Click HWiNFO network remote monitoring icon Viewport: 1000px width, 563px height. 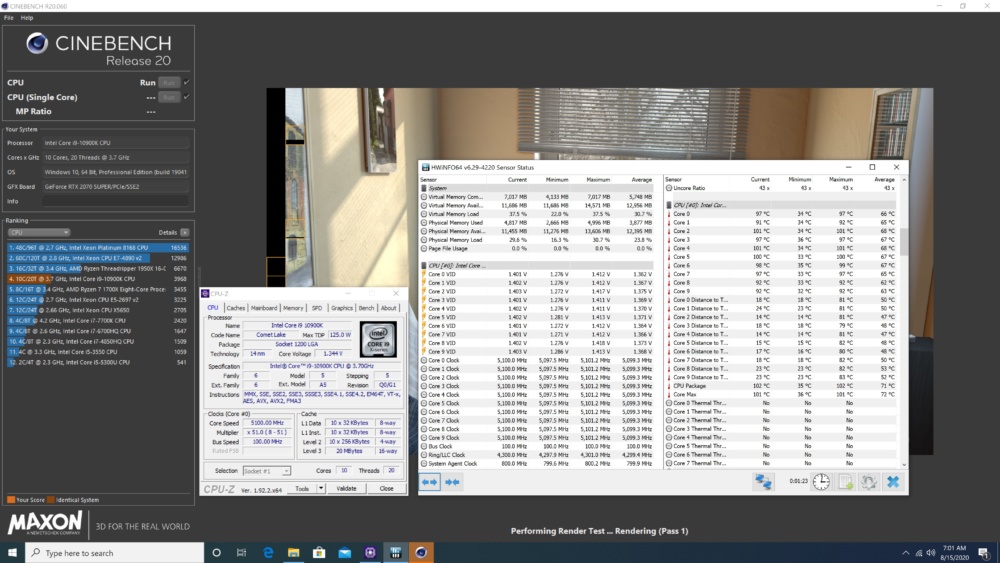[763, 482]
